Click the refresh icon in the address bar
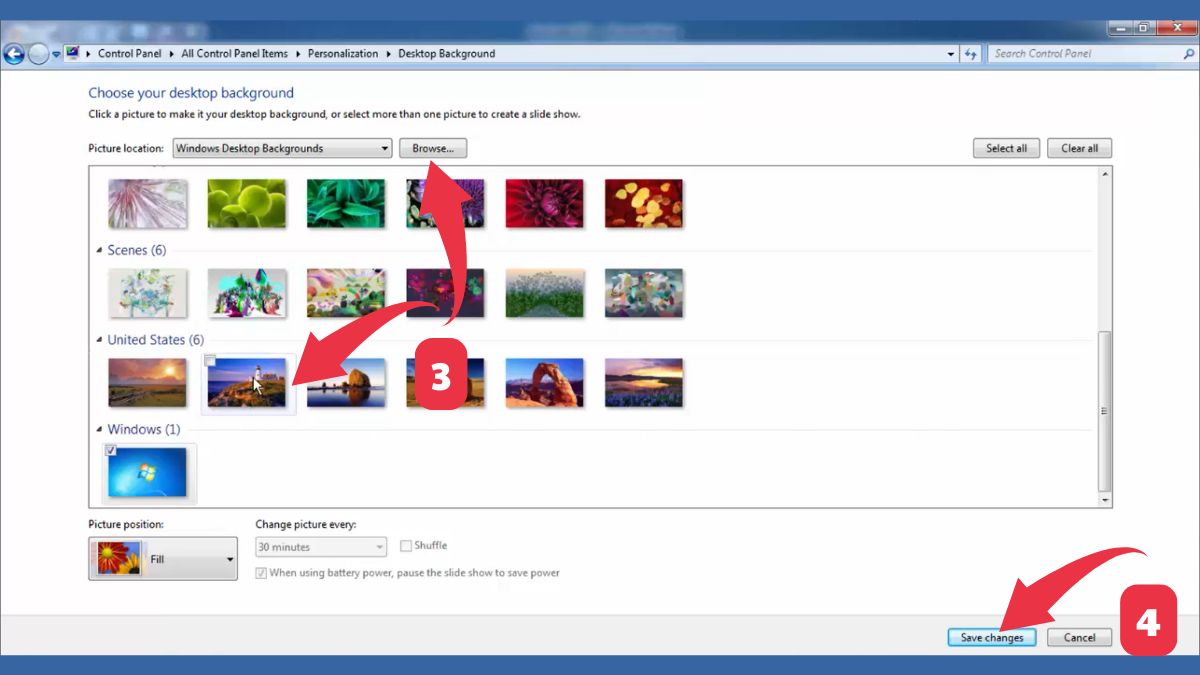Image resolution: width=1200 pixels, height=675 pixels. click(970, 53)
